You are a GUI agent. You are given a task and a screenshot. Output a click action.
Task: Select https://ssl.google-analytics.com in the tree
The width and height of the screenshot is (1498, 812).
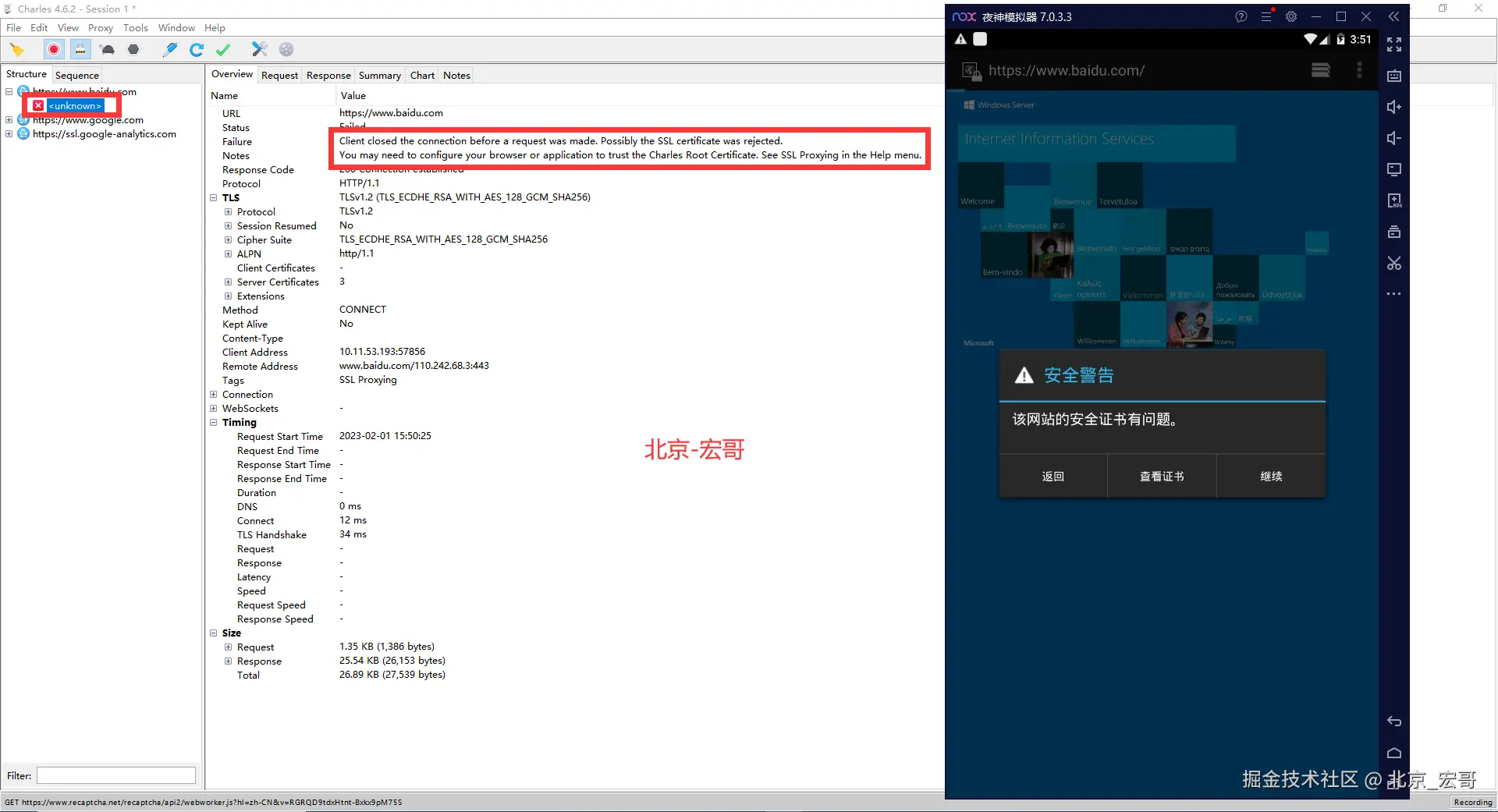(x=105, y=133)
